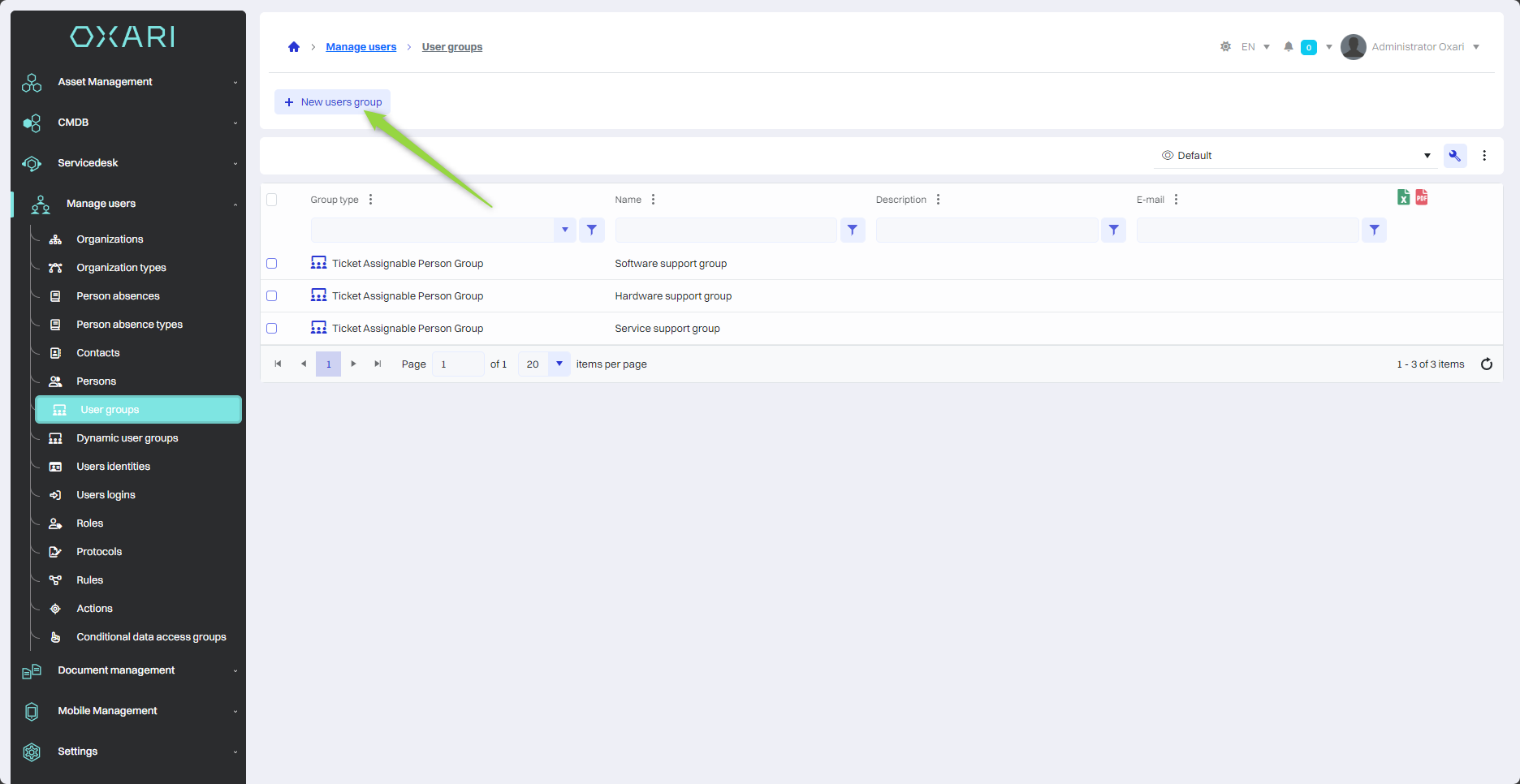Export table to PDF icon
The height and width of the screenshot is (784, 1520).
(x=1422, y=197)
